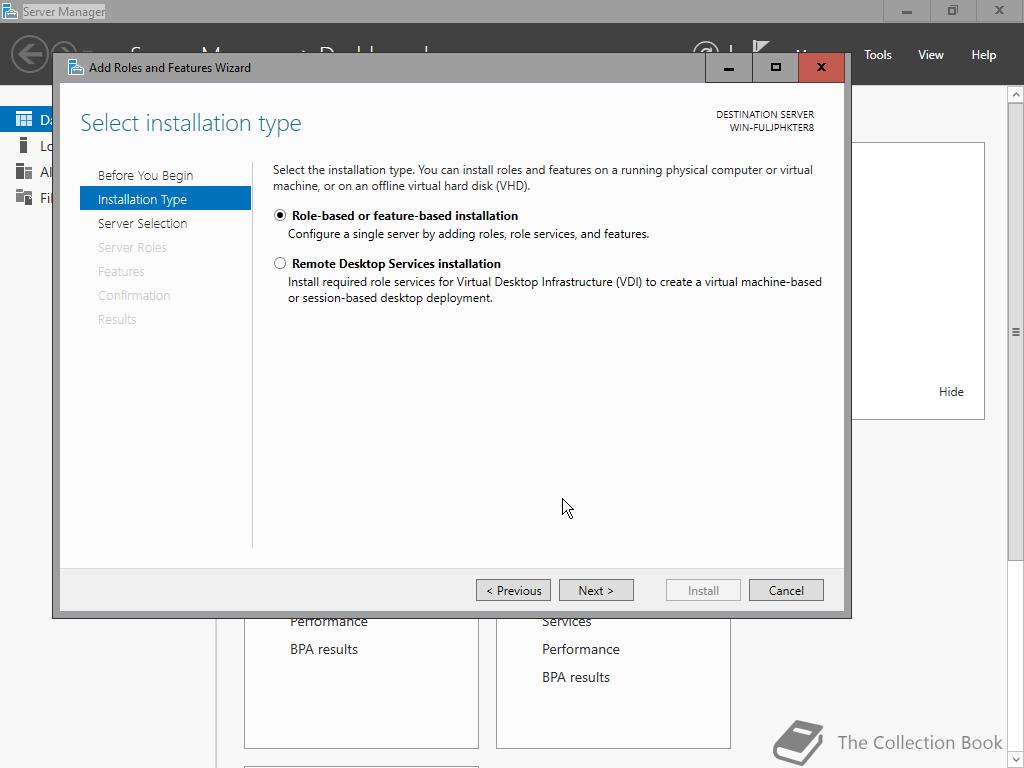Open Performance in the right tile

click(581, 649)
